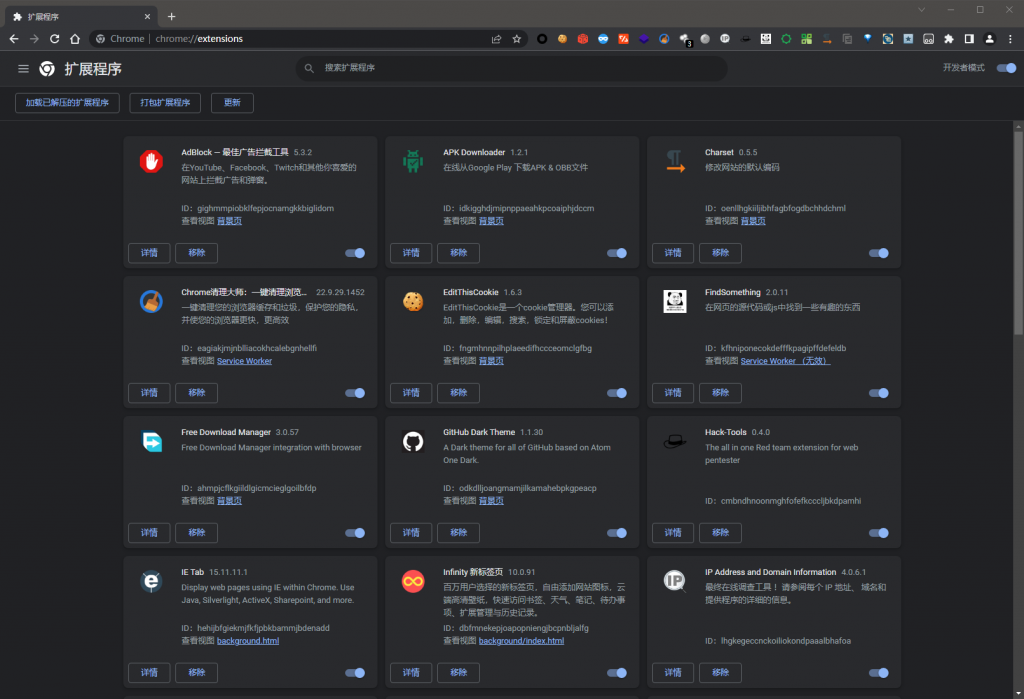Screen dimensions: 1024x699
Task: Open a new browser tab
Action: (x=171, y=16)
